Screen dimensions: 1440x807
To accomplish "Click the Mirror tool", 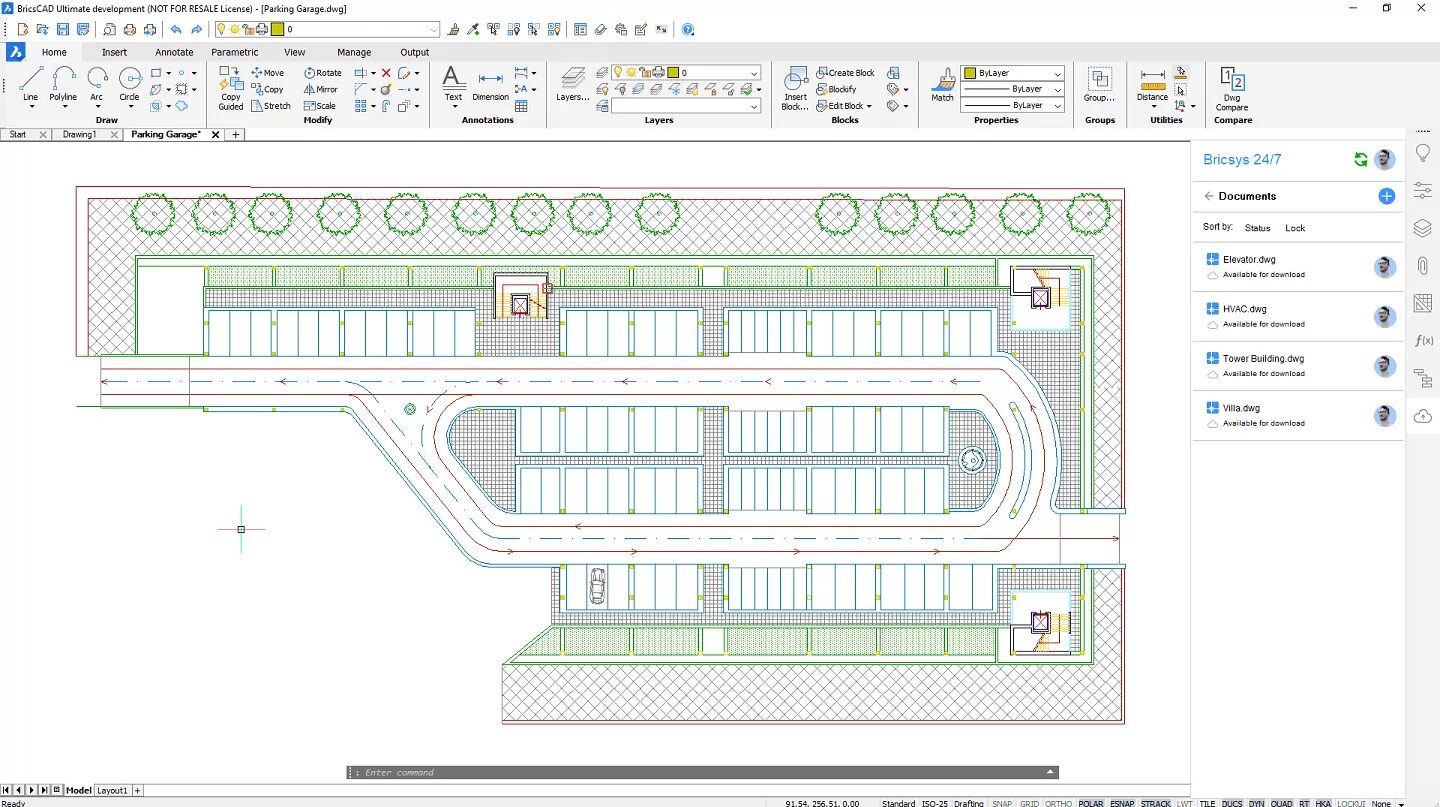I will tap(322, 89).
